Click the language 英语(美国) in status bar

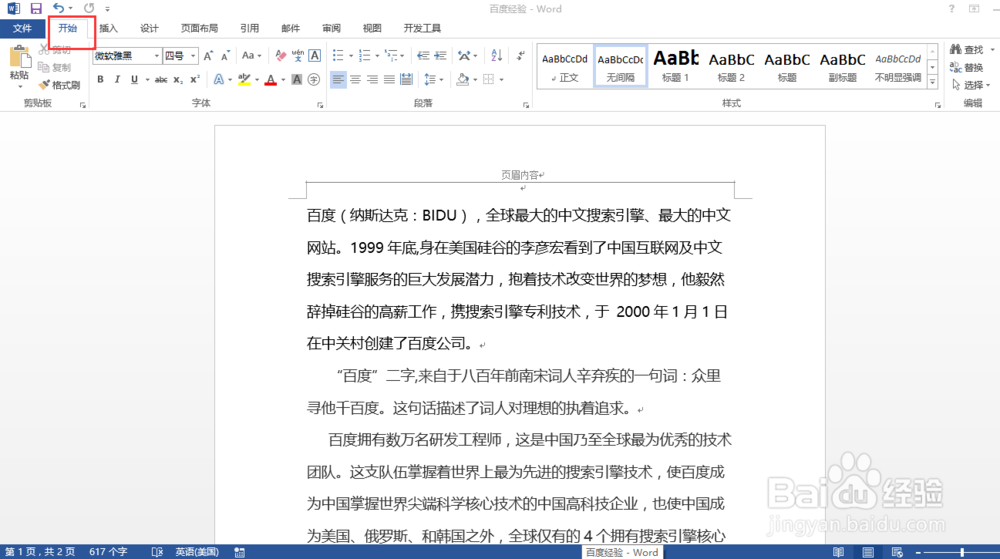(x=197, y=552)
